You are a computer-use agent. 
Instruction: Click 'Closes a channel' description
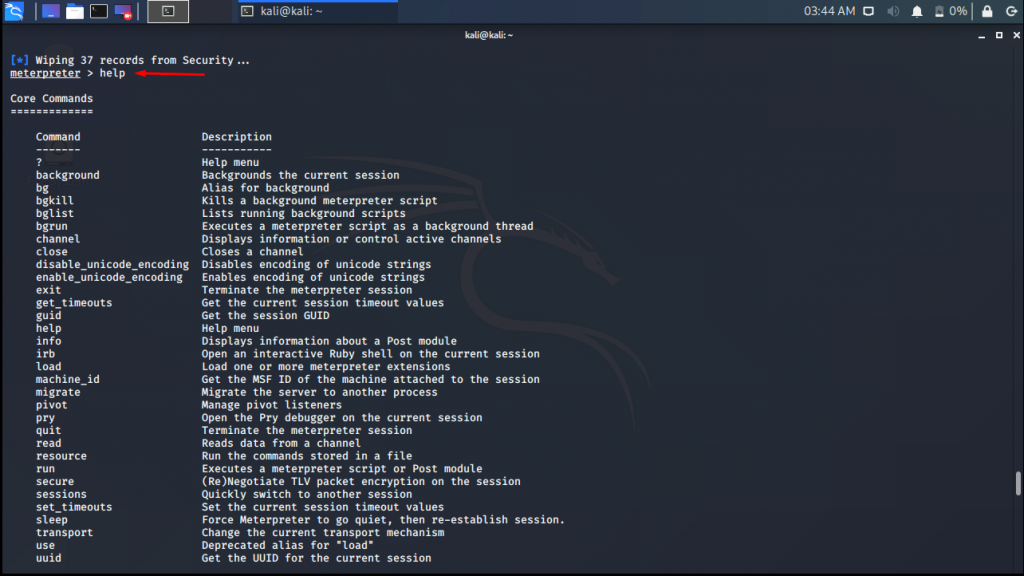pos(252,251)
